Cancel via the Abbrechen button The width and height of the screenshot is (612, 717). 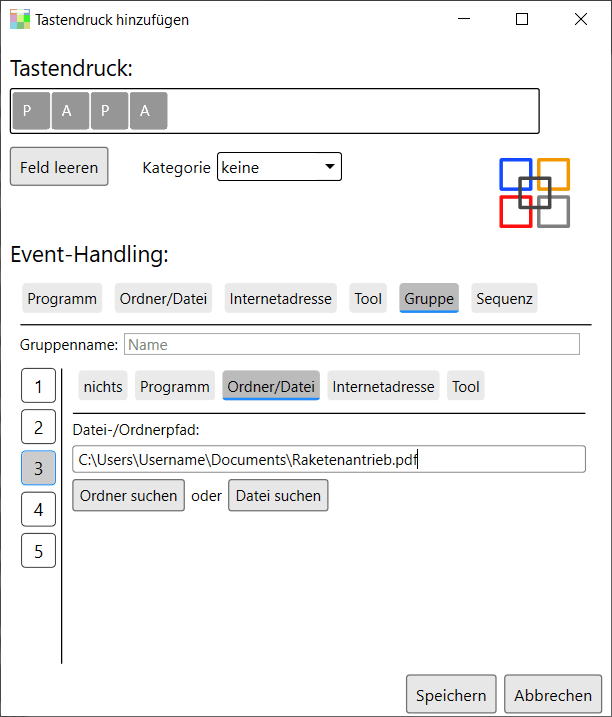pyautogui.click(x=553, y=694)
